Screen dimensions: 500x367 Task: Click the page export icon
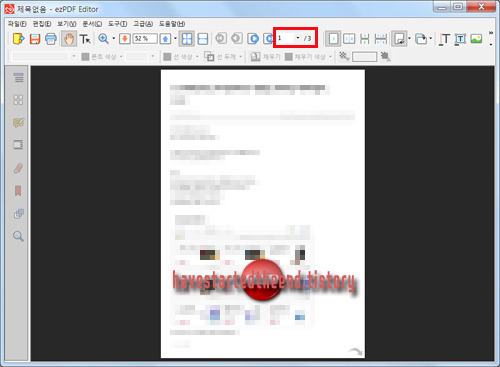[x=421, y=39]
